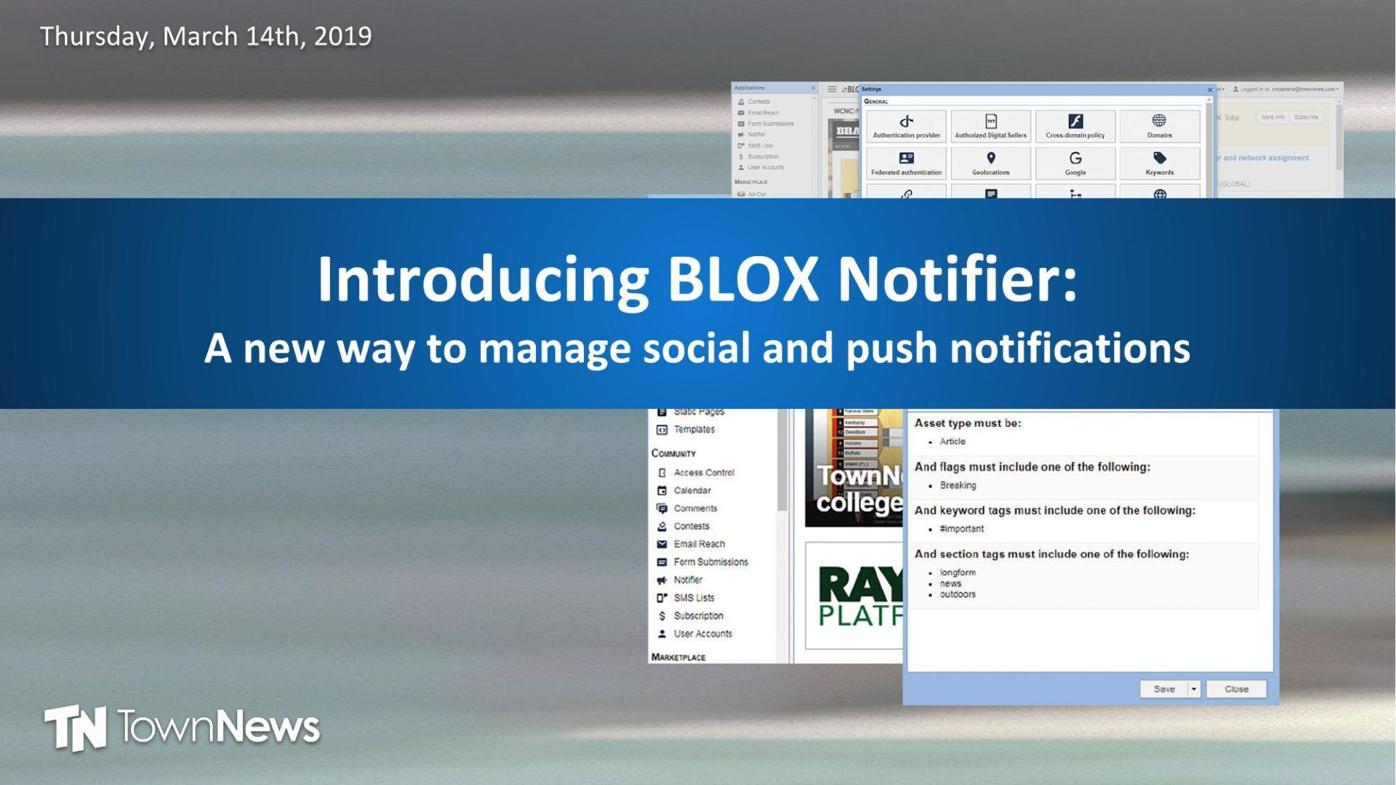Viewport: 1396px width, 785px height.
Task: Select the 'news' section tag
Action: click(x=950, y=584)
